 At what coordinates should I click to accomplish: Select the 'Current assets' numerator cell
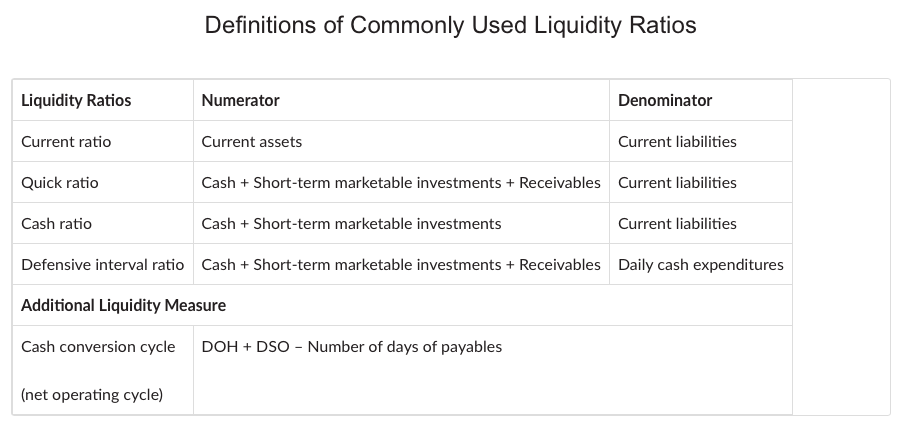click(x=252, y=142)
